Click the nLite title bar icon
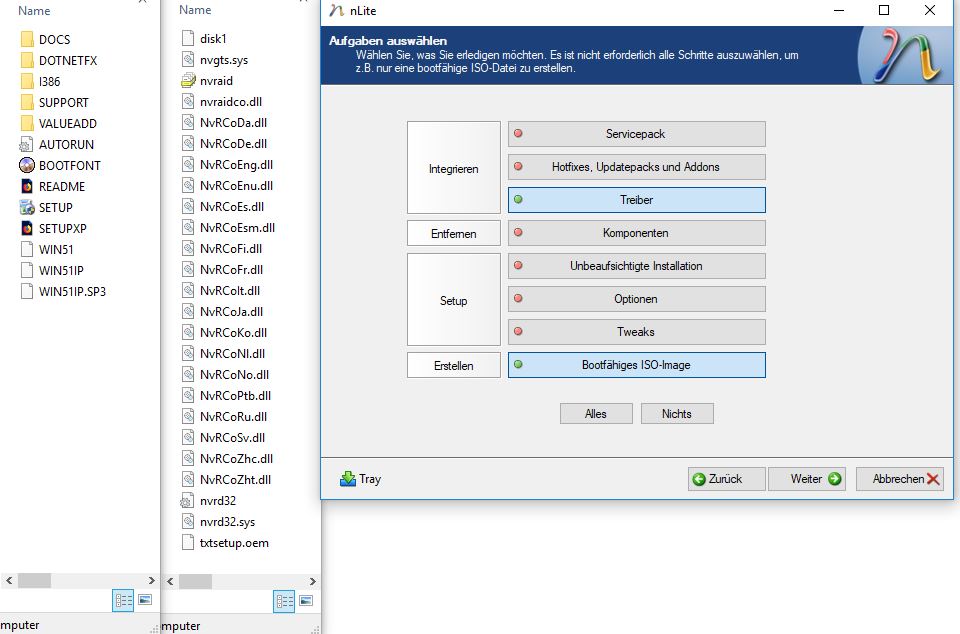 point(336,10)
